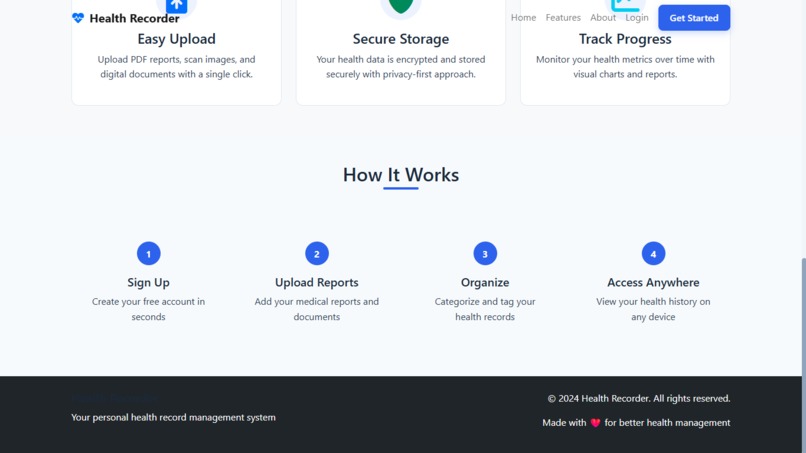The height and width of the screenshot is (453, 806).
Task: Select the Organize step title
Action: (x=485, y=282)
